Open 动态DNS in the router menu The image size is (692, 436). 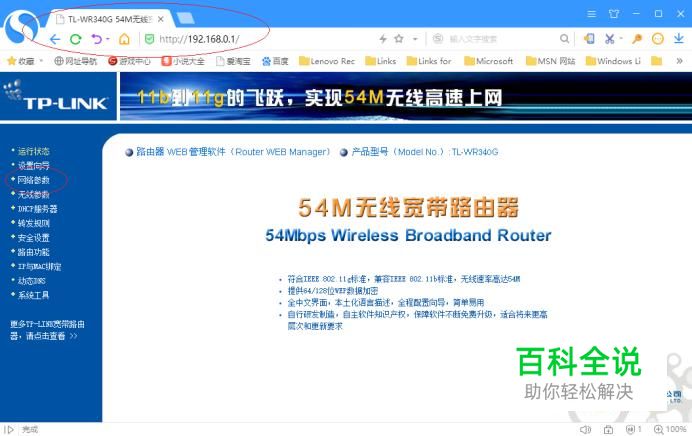click(x=32, y=281)
